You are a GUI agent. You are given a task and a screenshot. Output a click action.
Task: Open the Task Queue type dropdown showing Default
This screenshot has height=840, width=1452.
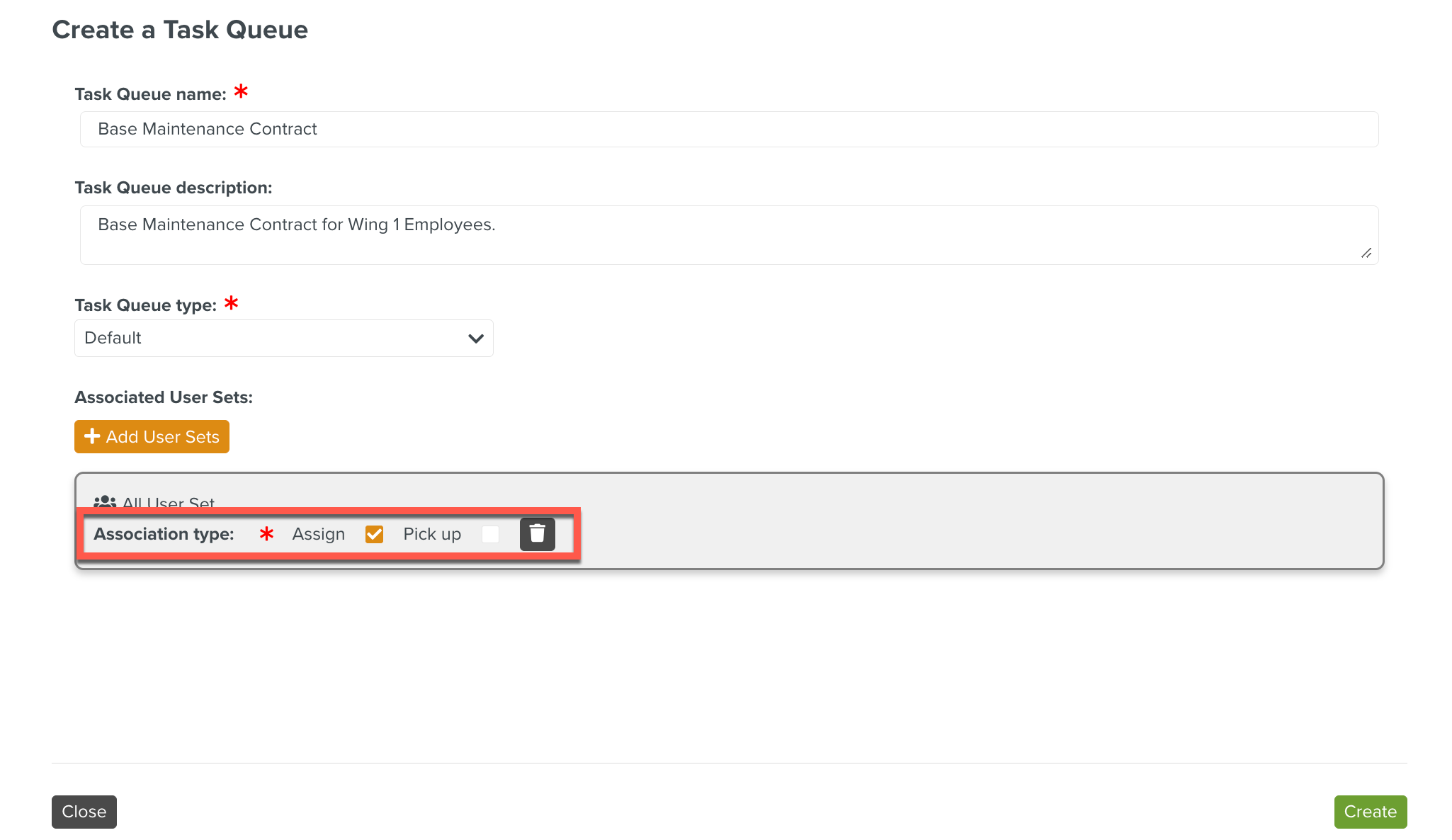[283, 339]
